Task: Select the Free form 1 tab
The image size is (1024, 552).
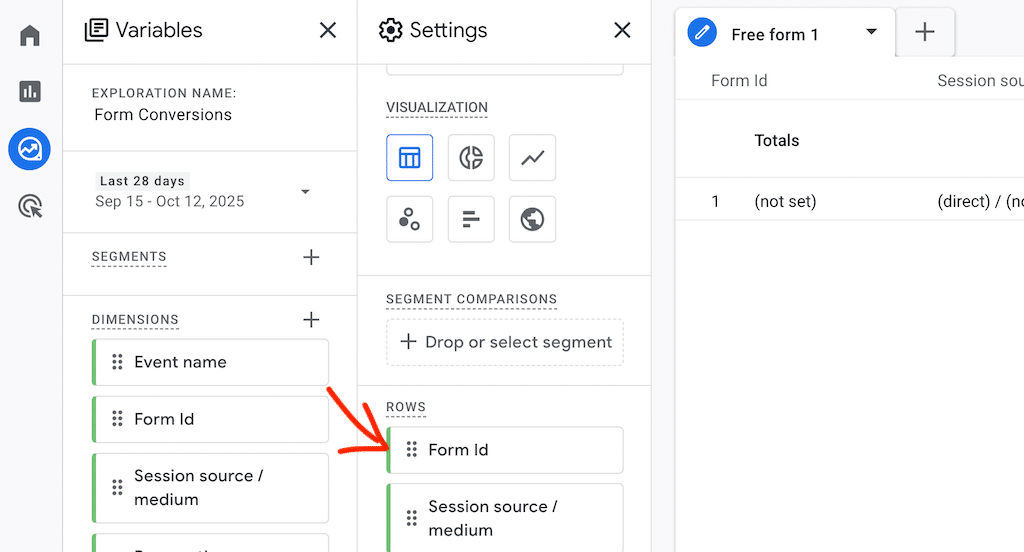Action: pos(774,34)
